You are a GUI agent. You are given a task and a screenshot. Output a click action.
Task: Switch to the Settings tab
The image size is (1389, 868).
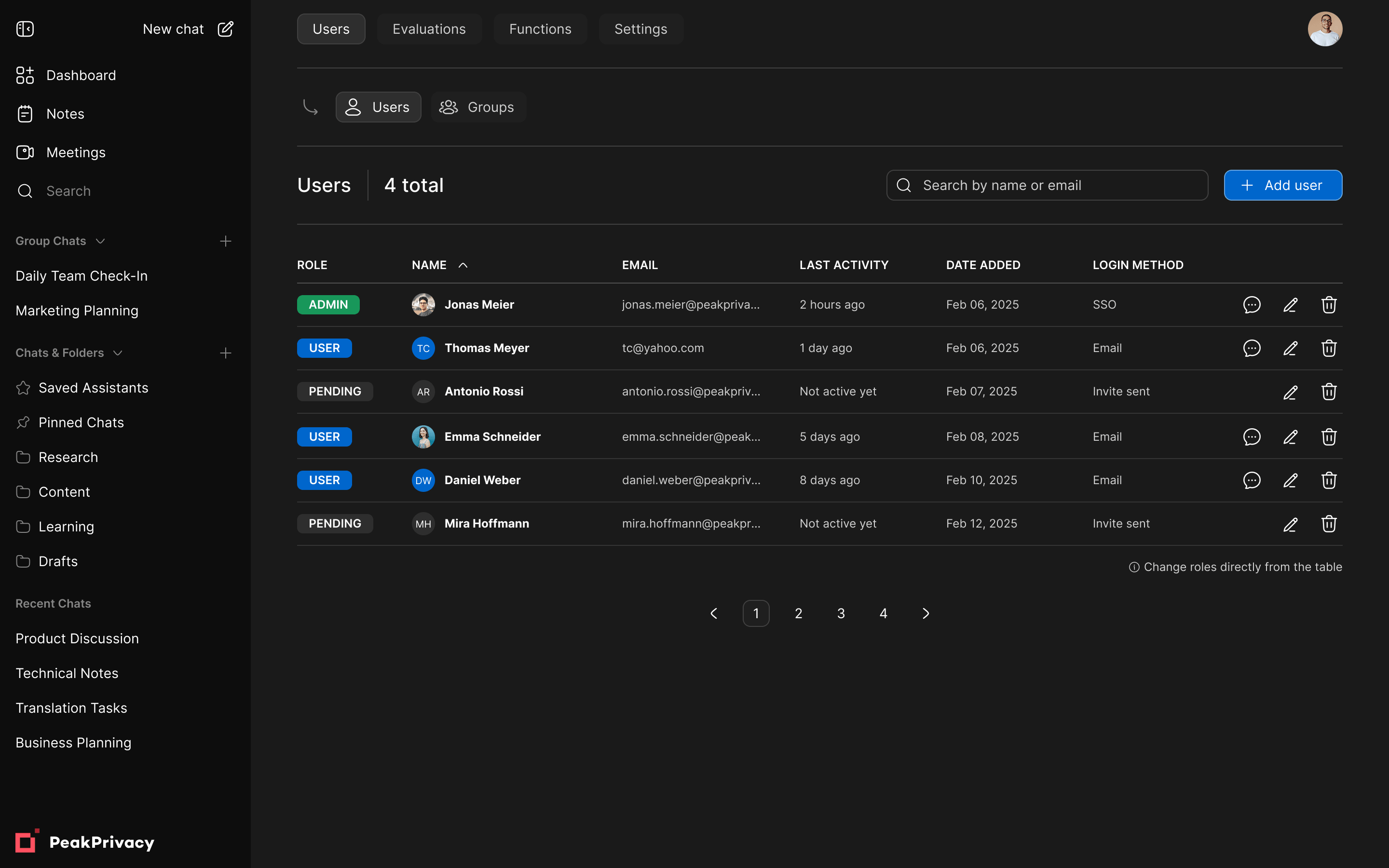coord(640,29)
